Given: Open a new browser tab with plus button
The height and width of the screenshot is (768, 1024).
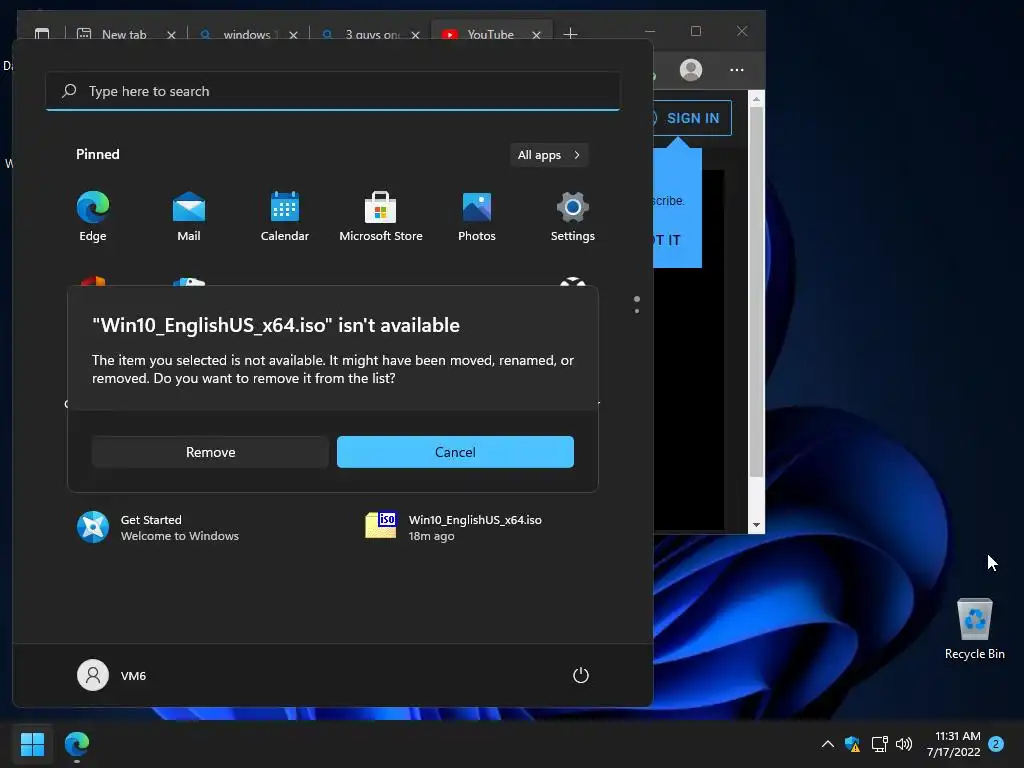Looking at the screenshot, I should [570, 33].
